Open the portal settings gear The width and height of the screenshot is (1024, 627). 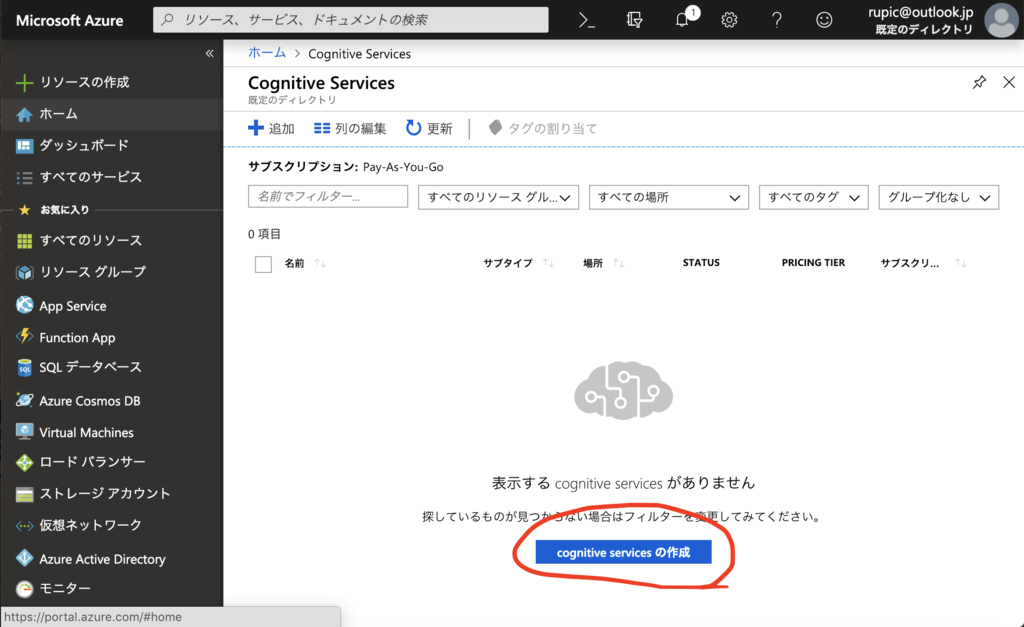click(729, 20)
